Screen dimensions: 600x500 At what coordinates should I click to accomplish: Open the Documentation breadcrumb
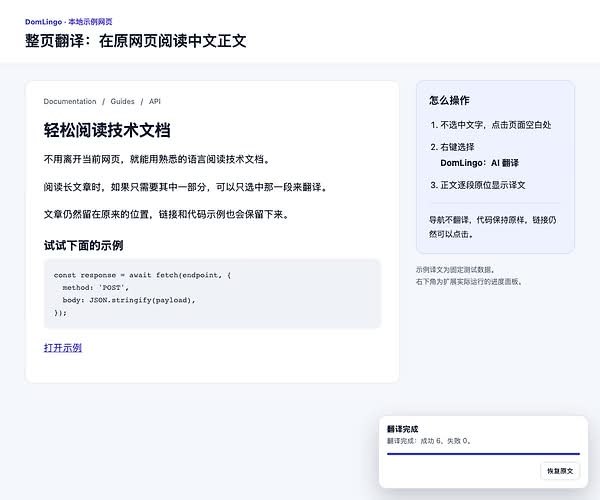click(x=70, y=101)
